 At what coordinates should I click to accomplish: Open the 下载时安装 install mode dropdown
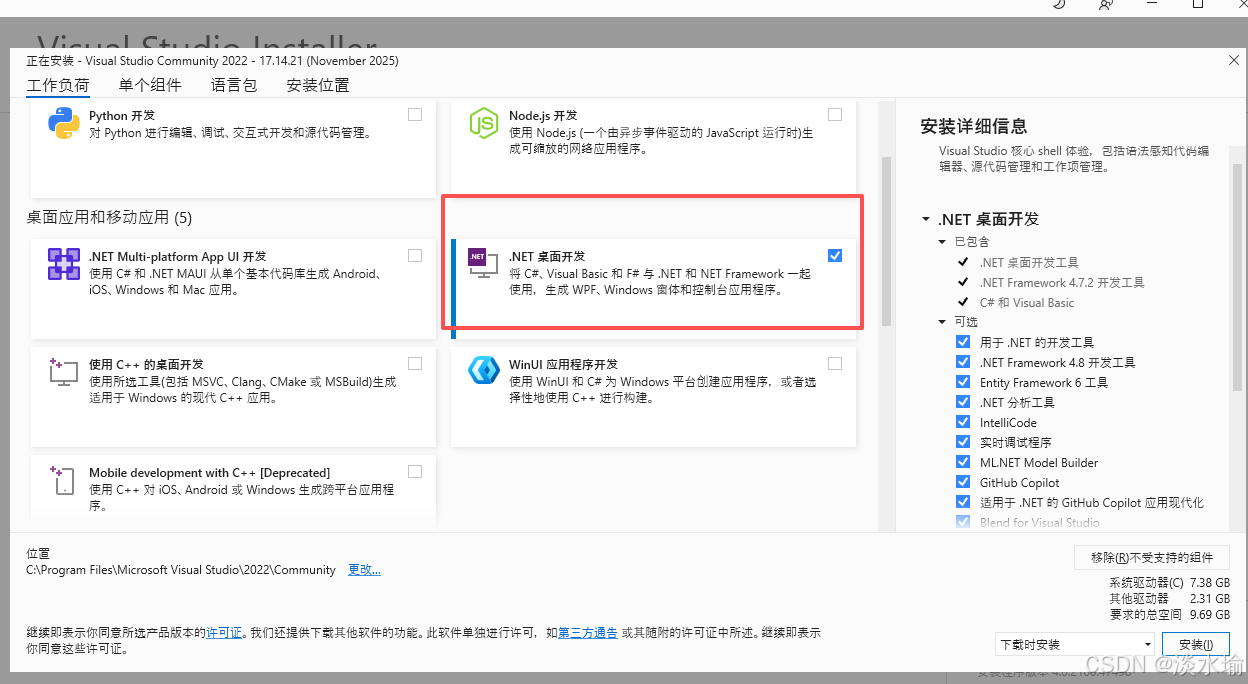(1075, 645)
